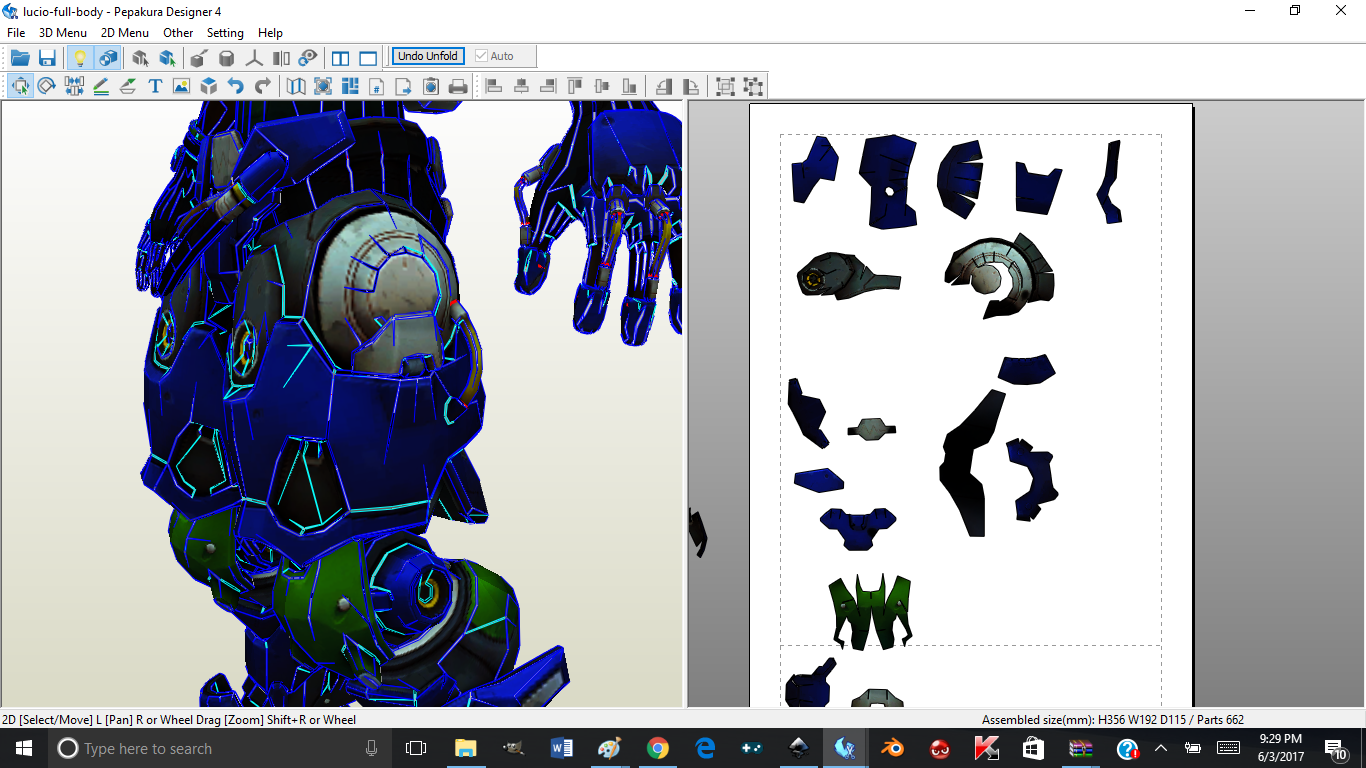This screenshot has height=768, width=1366.
Task: Select the green unfolded part on page
Action: (x=870, y=611)
